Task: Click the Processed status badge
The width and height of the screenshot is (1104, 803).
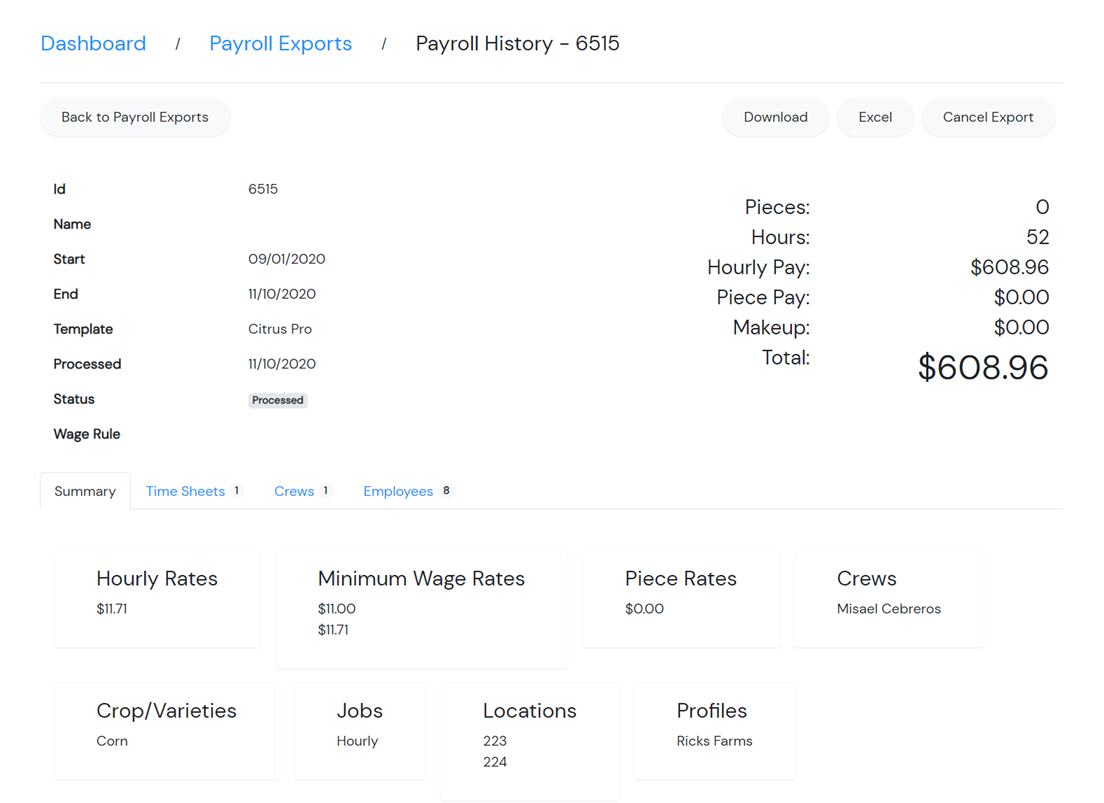Action: 277,400
